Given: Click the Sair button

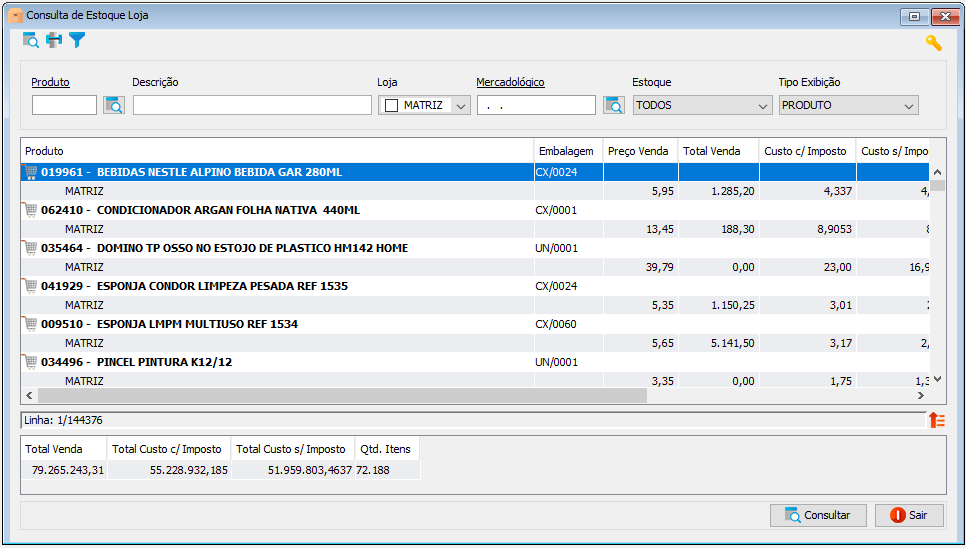Looking at the screenshot, I should 909,515.
